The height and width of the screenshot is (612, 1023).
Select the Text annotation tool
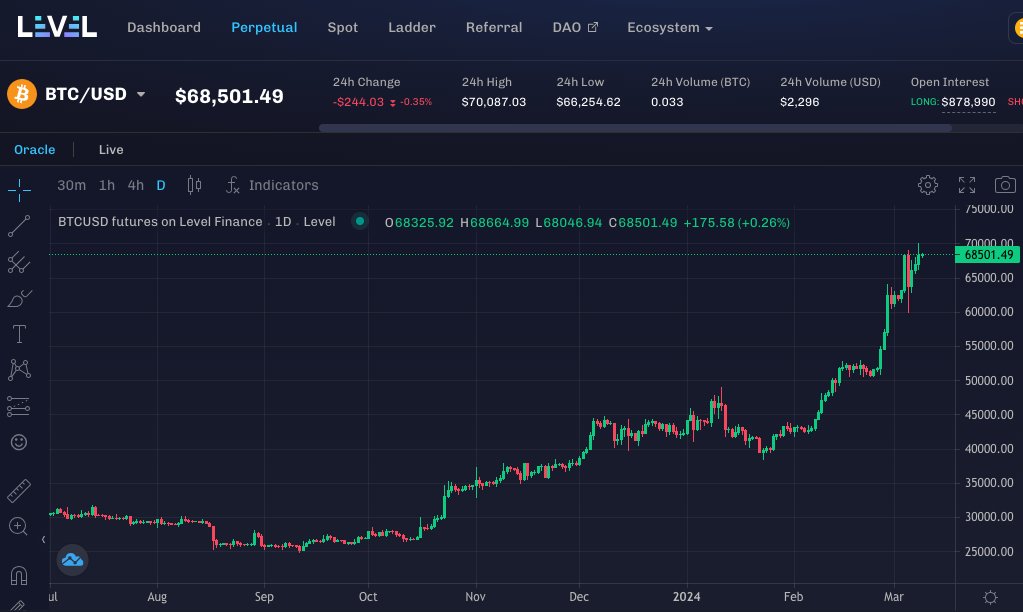coord(19,334)
